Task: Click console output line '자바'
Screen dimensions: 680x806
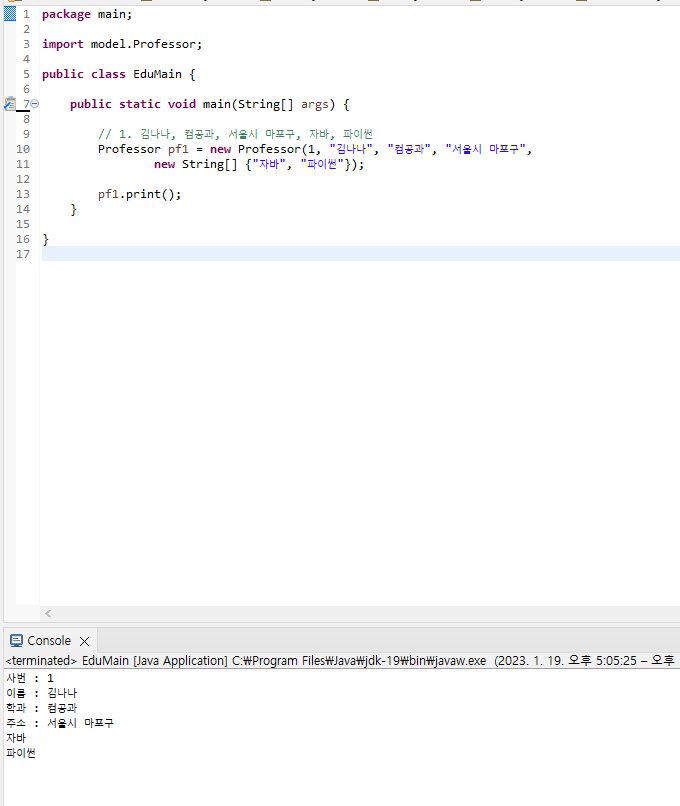Action: [16, 738]
